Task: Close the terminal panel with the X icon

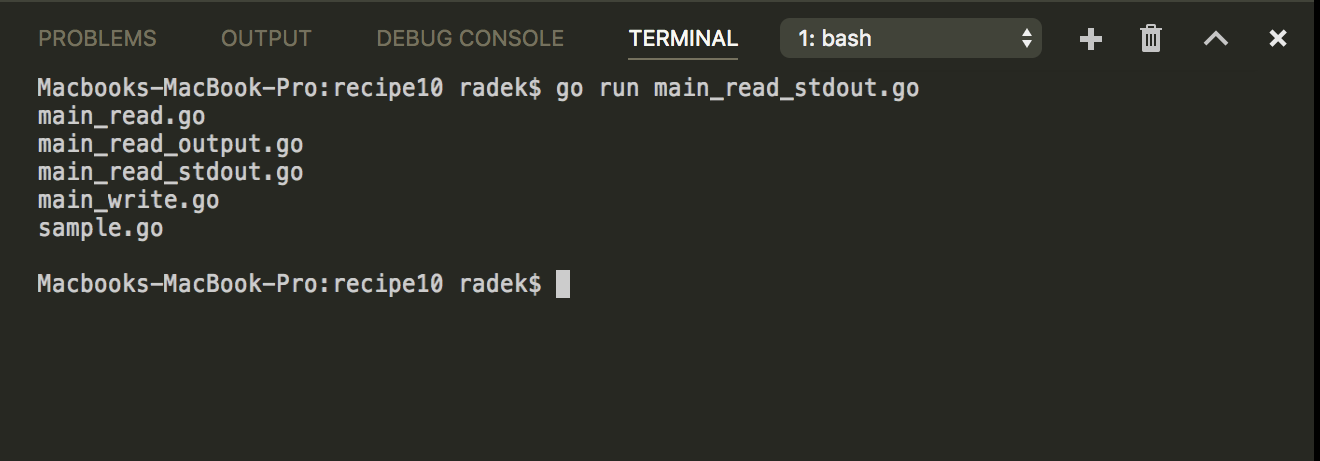Action: tap(1277, 39)
